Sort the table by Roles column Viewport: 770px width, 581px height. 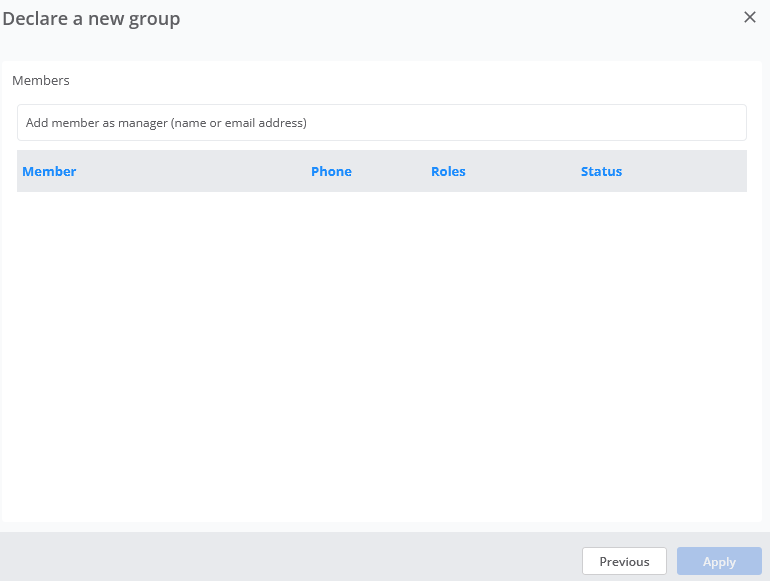(448, 171)
